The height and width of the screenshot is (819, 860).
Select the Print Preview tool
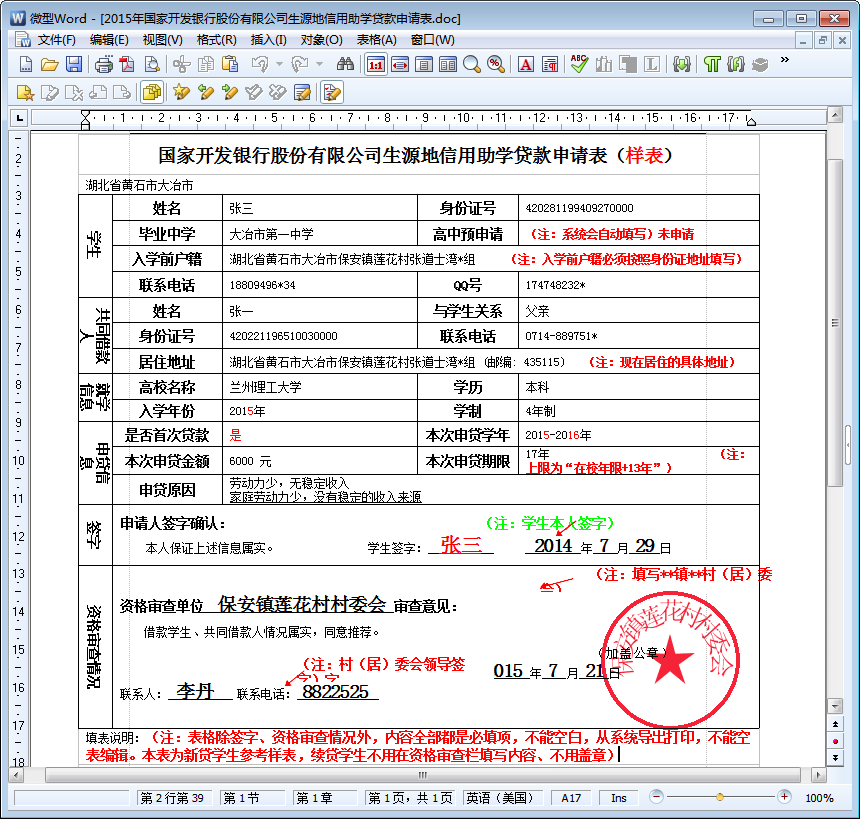(x=152, y=64)
